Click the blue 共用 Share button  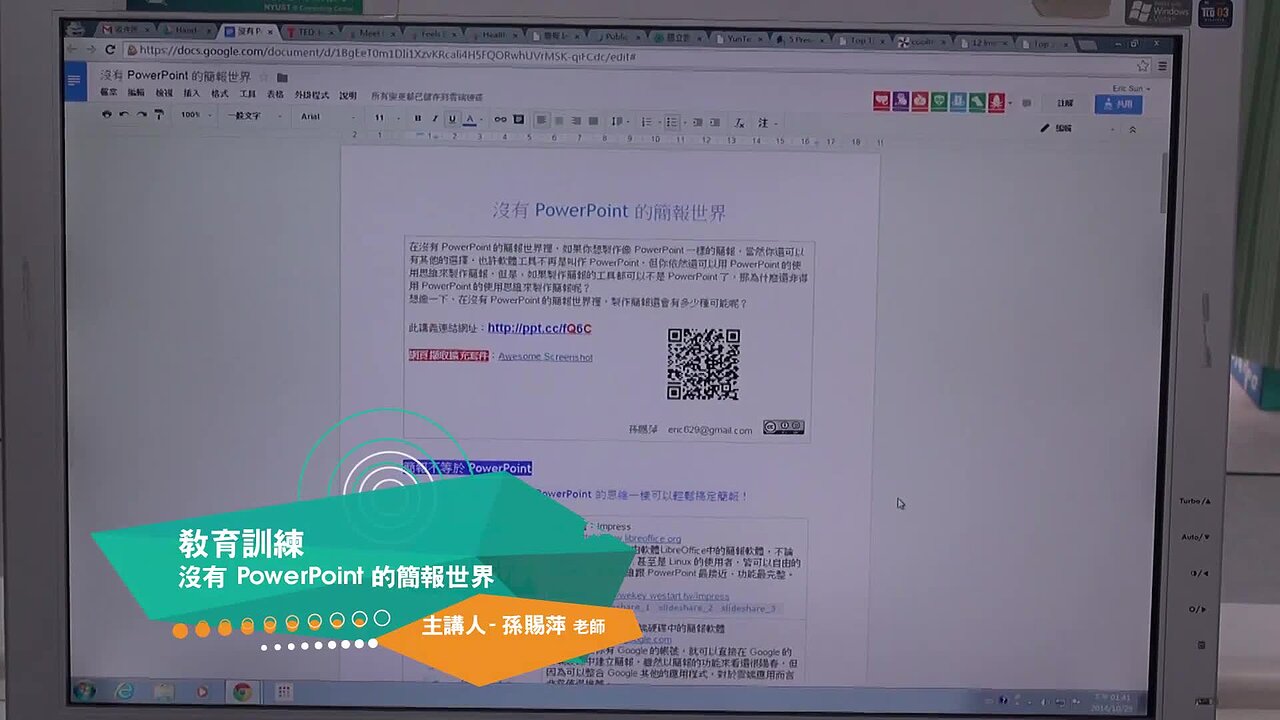(x=1119, y=104)
